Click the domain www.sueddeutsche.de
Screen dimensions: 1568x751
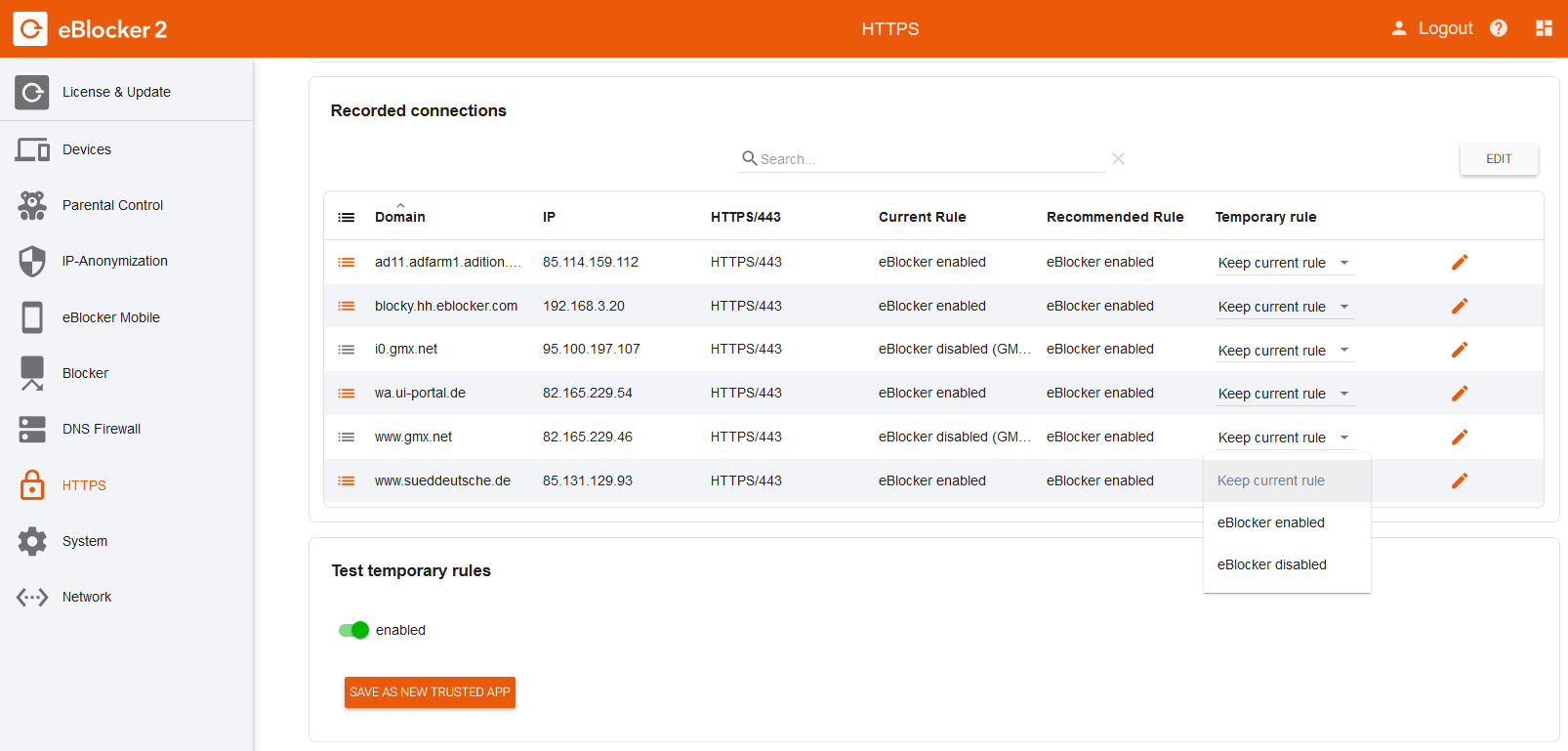coord(443,480)
